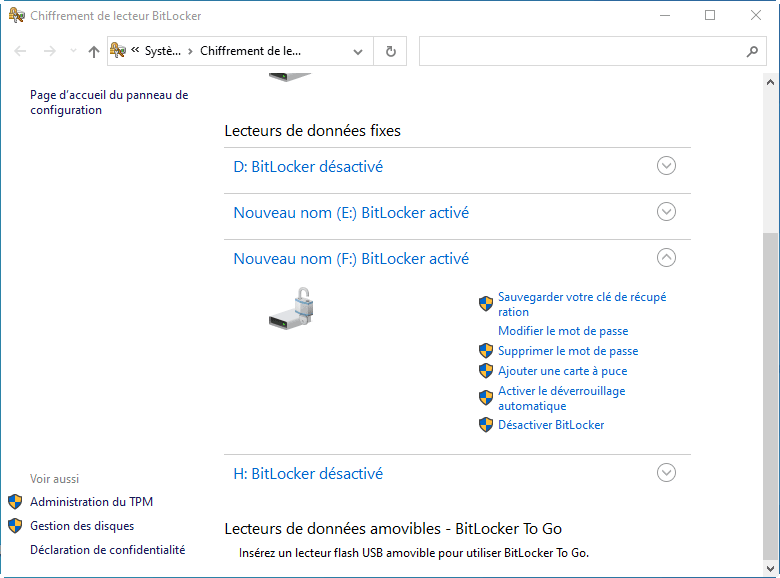
Task: Click Ajouter une carte à puce
Action: tap(563, 371)
